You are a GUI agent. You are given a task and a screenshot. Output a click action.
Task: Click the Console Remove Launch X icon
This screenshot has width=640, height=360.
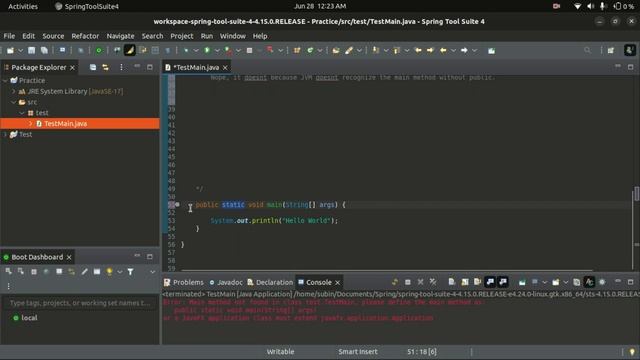[420, 282]
